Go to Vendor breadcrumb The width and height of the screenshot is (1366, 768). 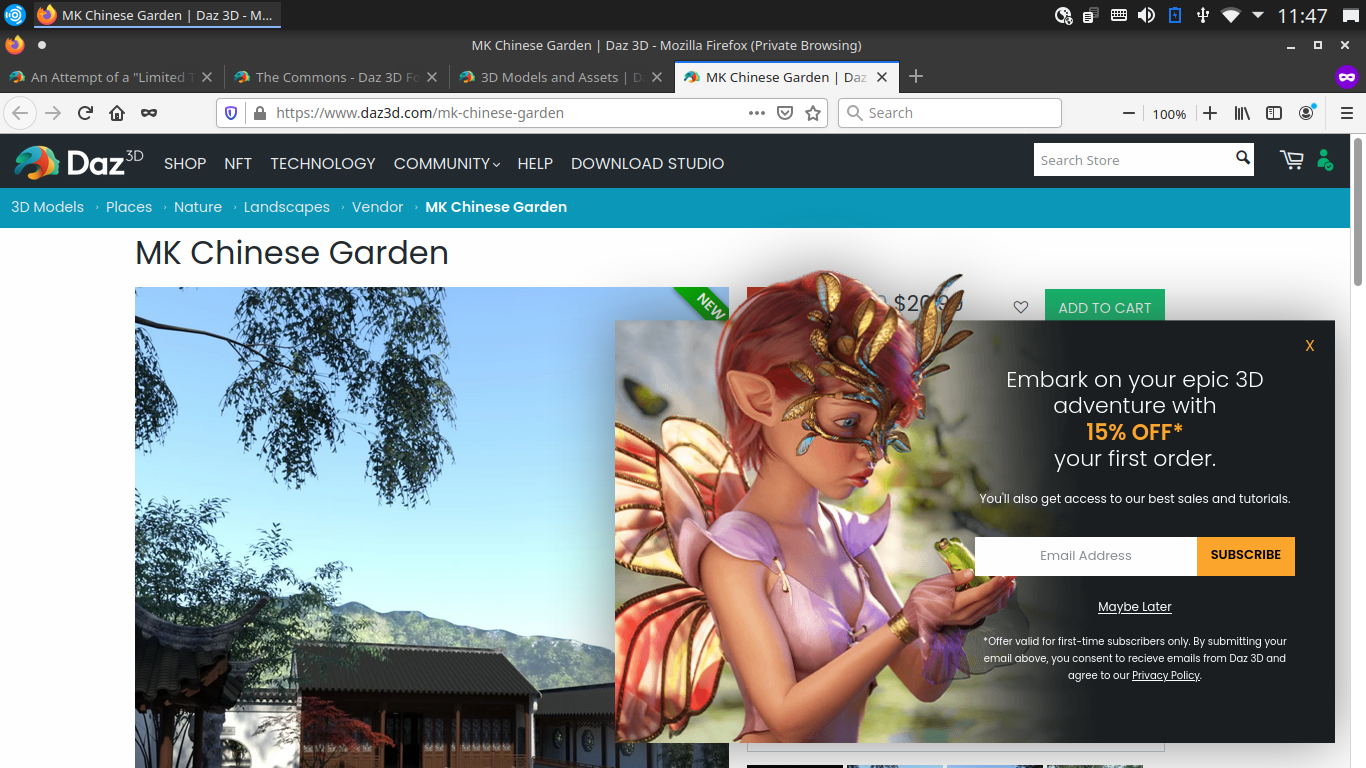coord(378,207)
